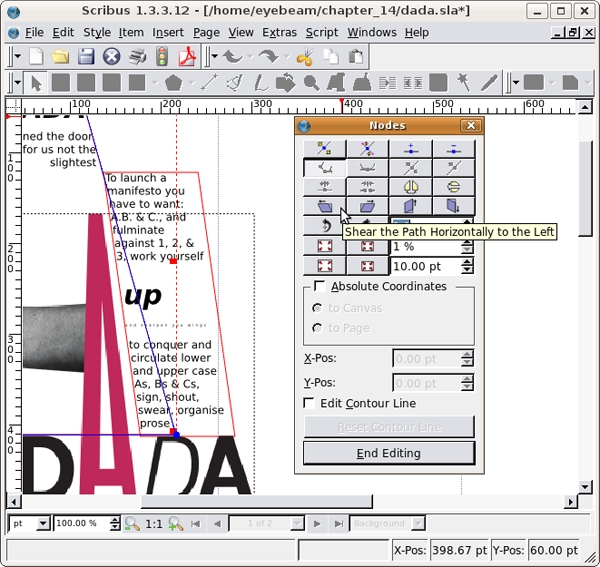Reduce path size by 10.00 pt value
This screenshot has width=600, height=567.
pyautogui.click(x=367, y=266)
